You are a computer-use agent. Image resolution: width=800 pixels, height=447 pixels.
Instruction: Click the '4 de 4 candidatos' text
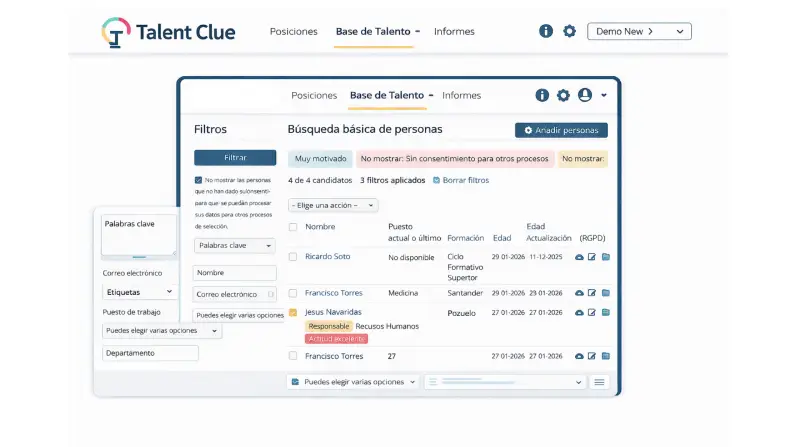pyautogui.click(x=320, y=180)
